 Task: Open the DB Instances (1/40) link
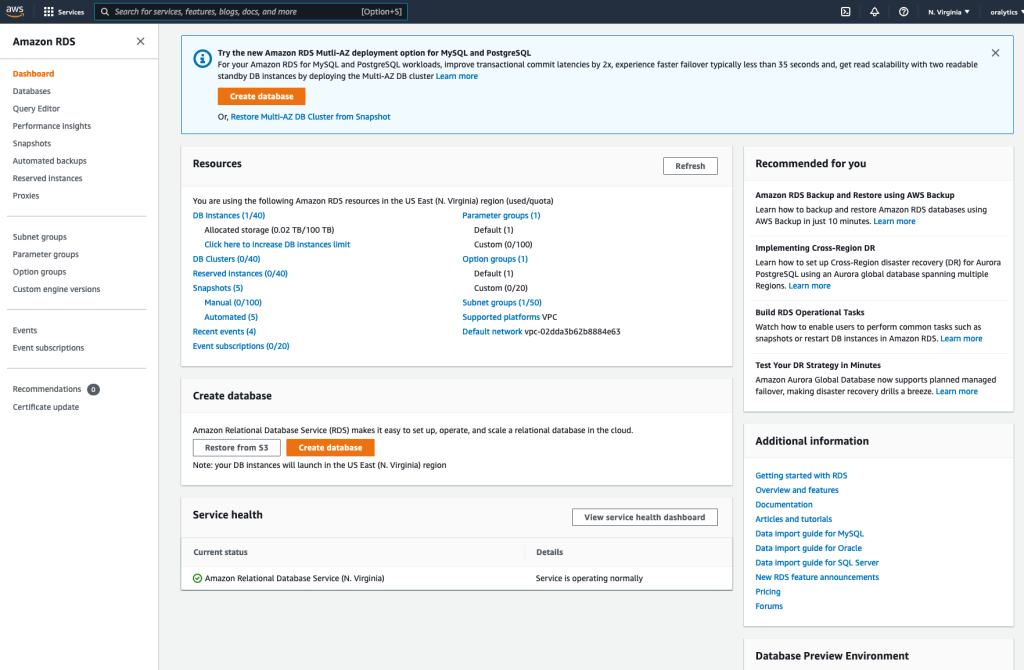pyautogui.click(x=228, y=215)
